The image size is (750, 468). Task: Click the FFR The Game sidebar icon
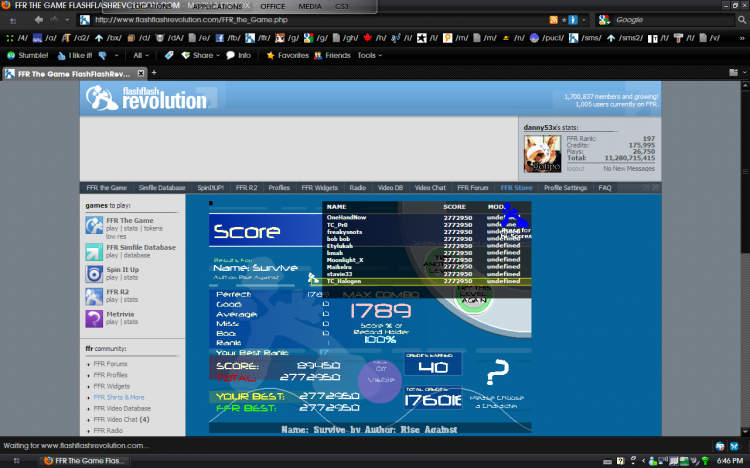(x=94, y=225)
